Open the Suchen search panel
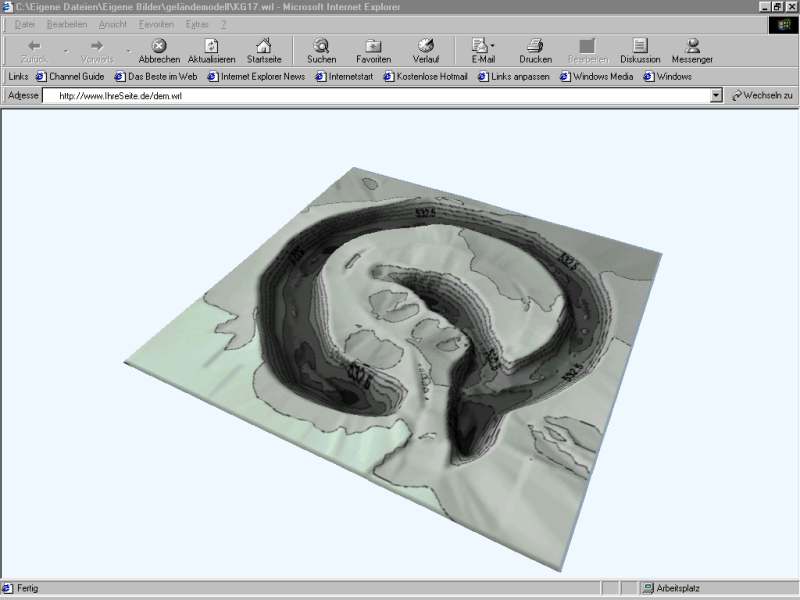 (321, 46)
